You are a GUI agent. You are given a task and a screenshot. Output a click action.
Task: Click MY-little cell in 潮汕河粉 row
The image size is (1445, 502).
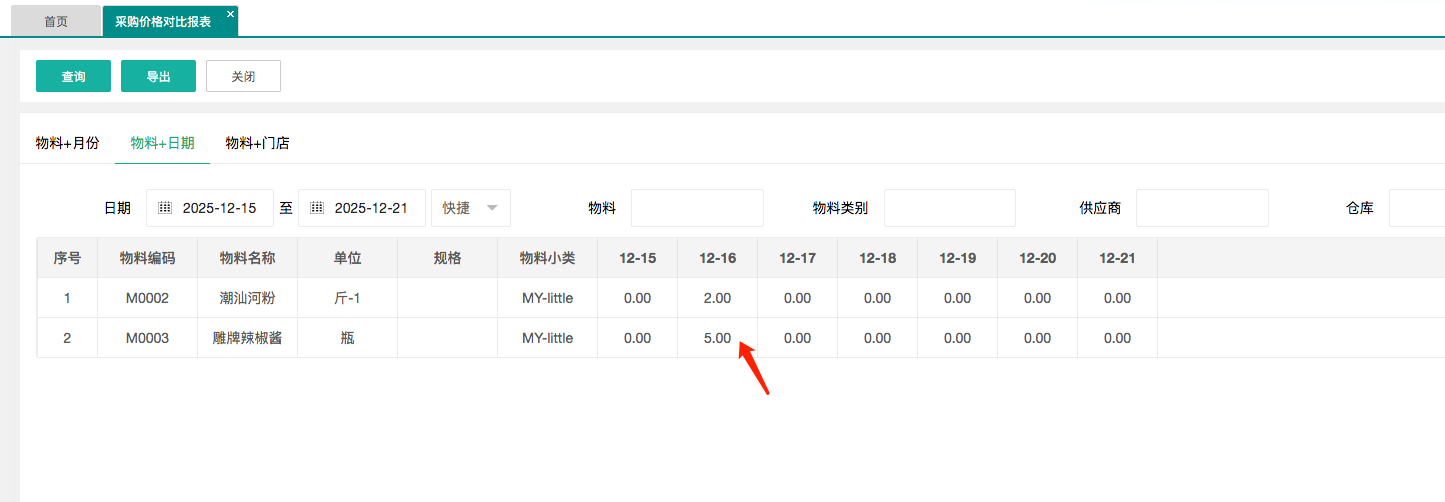coord(547,298)
